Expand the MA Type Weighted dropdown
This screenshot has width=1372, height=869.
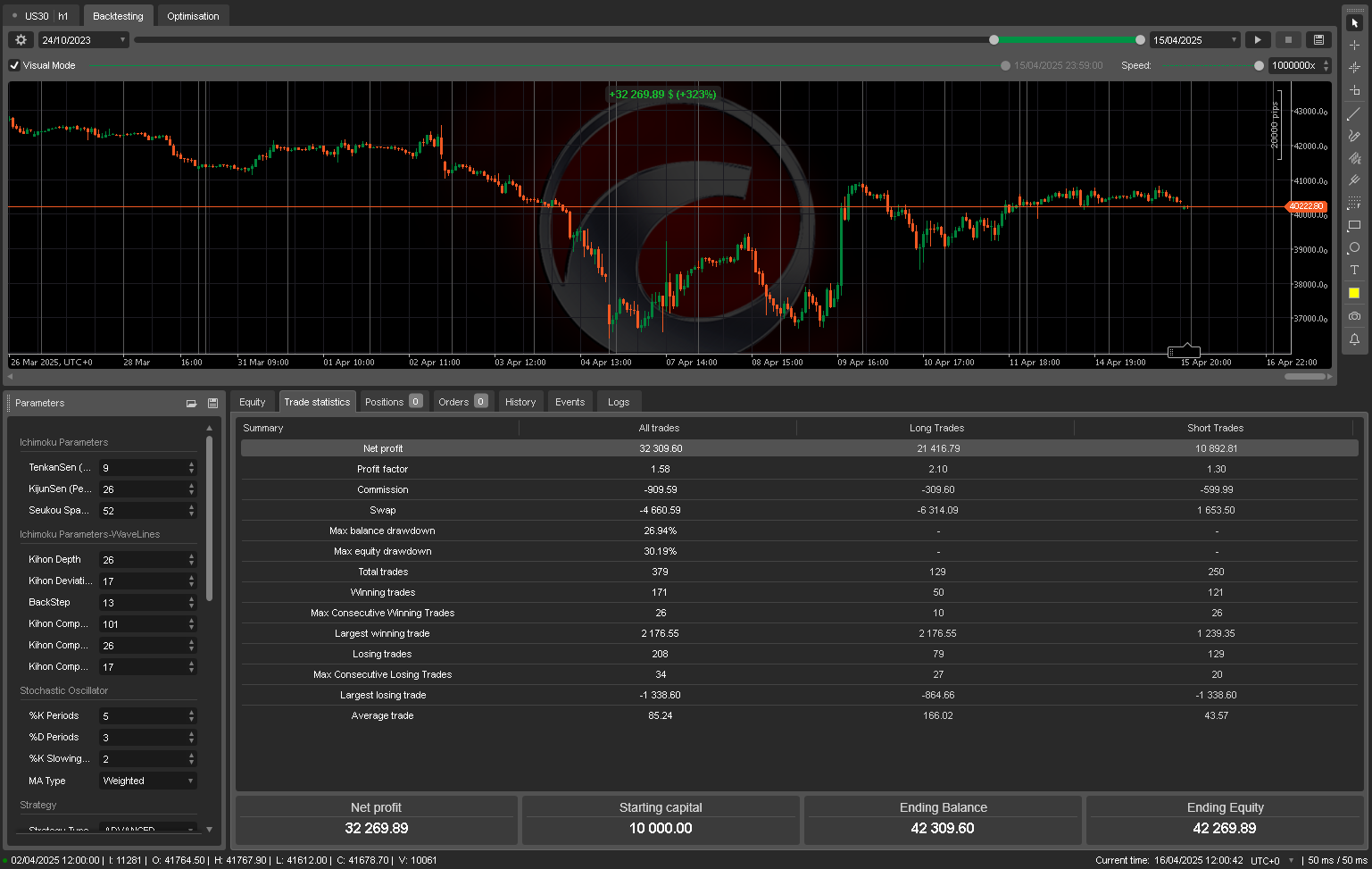(147, 781)
